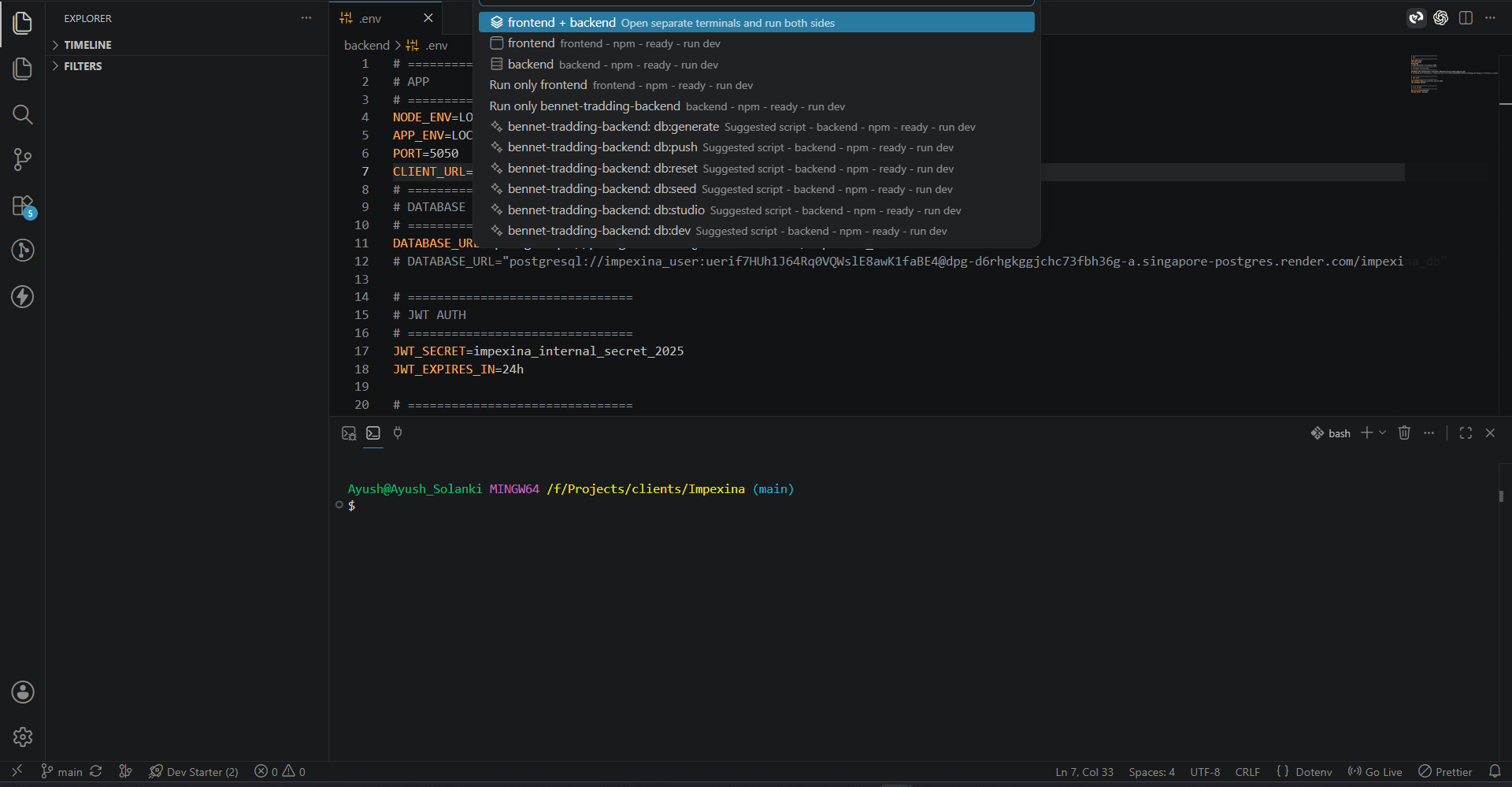Open the Source Control view
The image size is (1512, 787).
[23, 160]
